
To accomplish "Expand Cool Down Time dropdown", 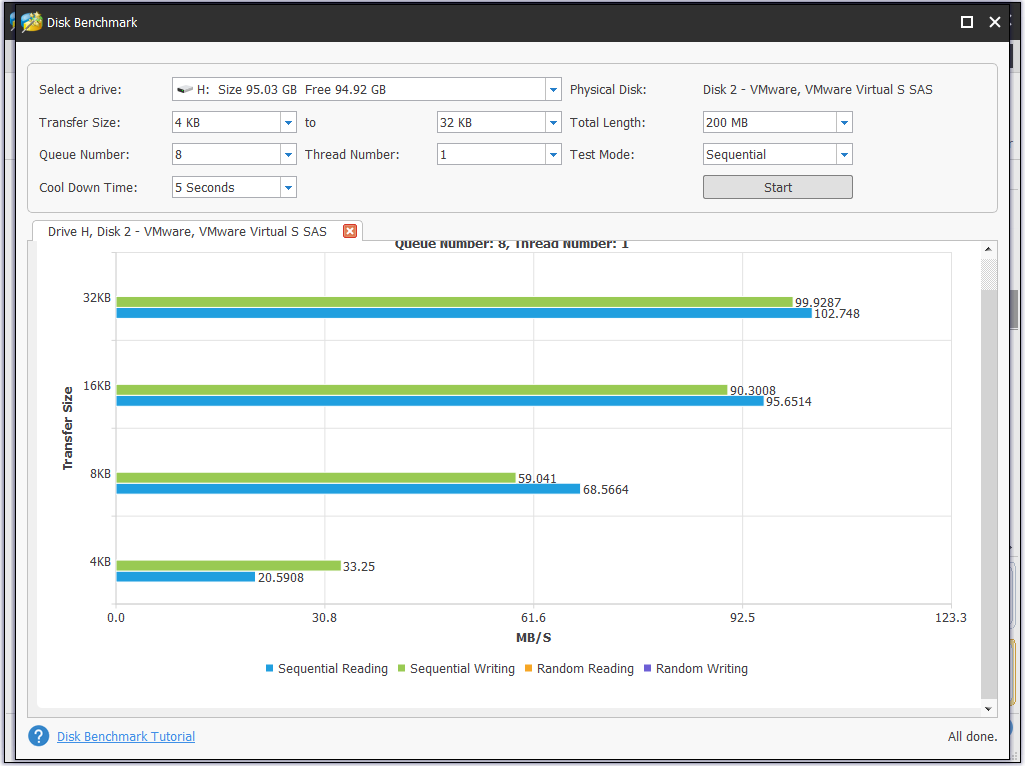I will pyautogui.click(x=288, y=188).
